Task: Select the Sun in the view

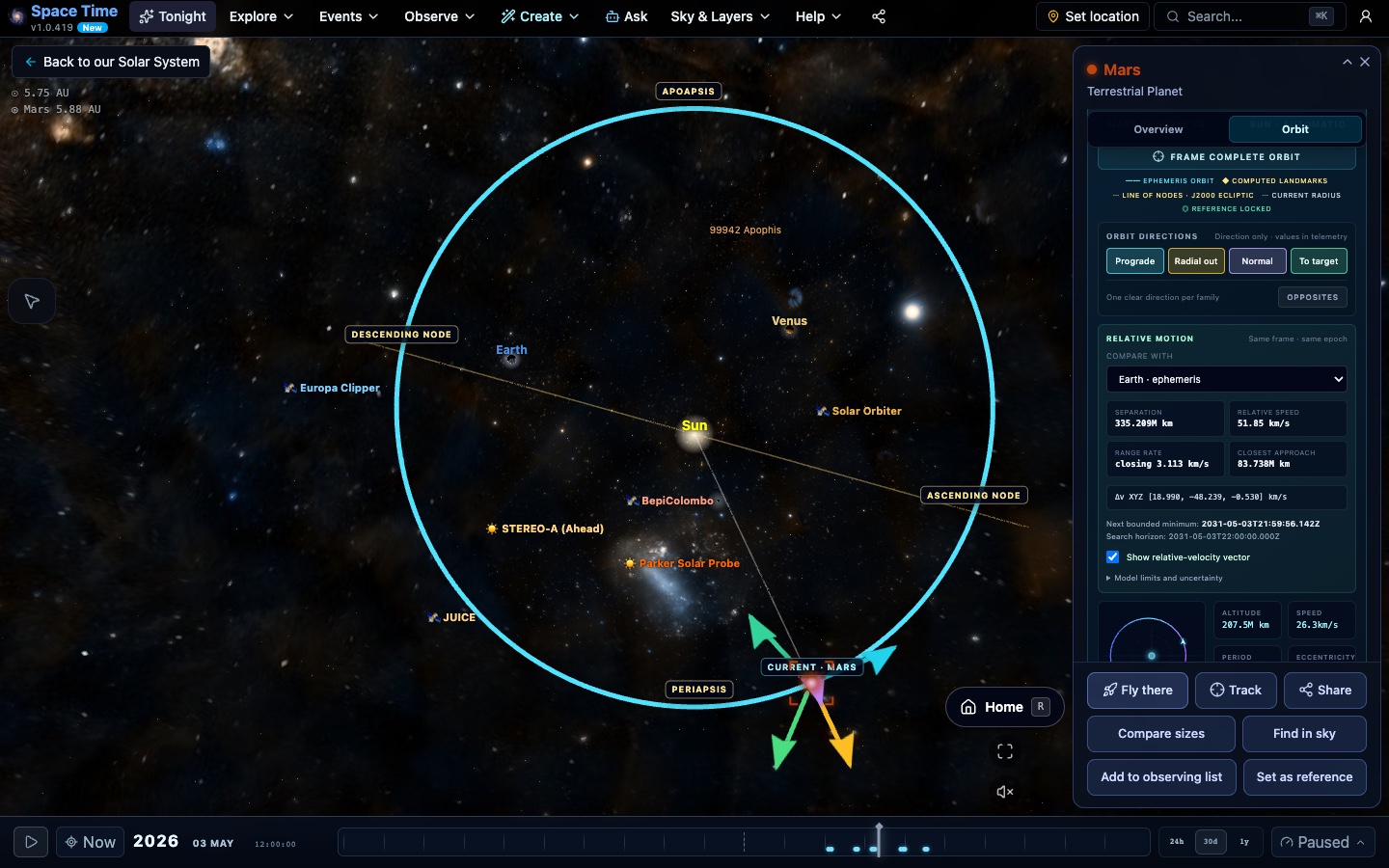Action: tap(694, 432)
